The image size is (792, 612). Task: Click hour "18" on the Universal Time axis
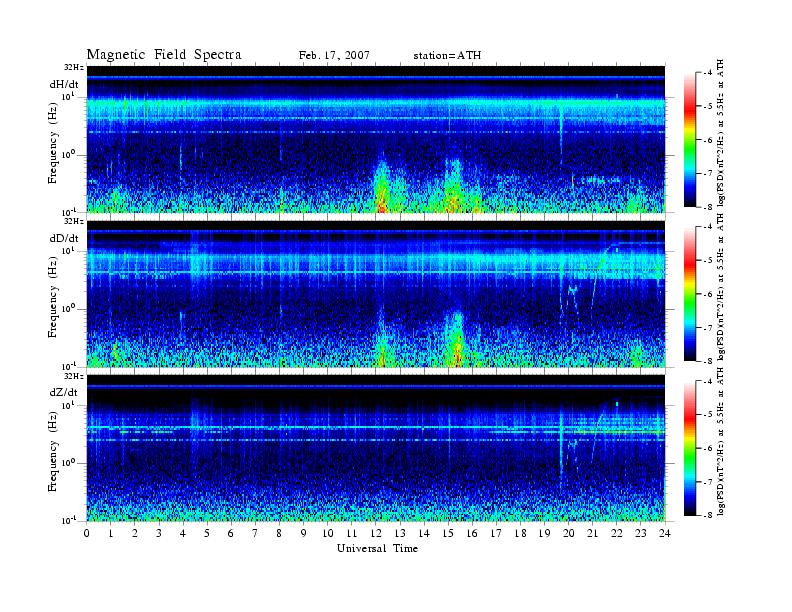(520, 533)
